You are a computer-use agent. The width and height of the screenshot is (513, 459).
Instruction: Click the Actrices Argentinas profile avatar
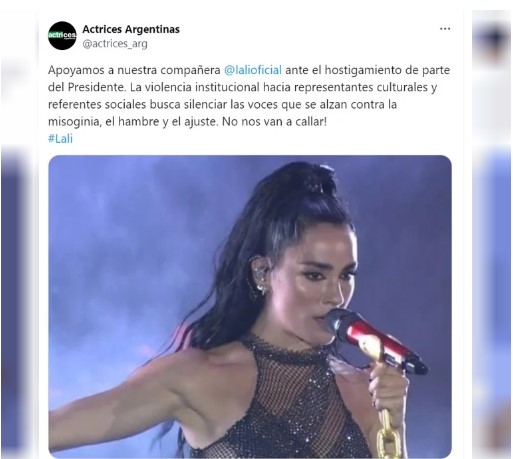click(62, 36)
